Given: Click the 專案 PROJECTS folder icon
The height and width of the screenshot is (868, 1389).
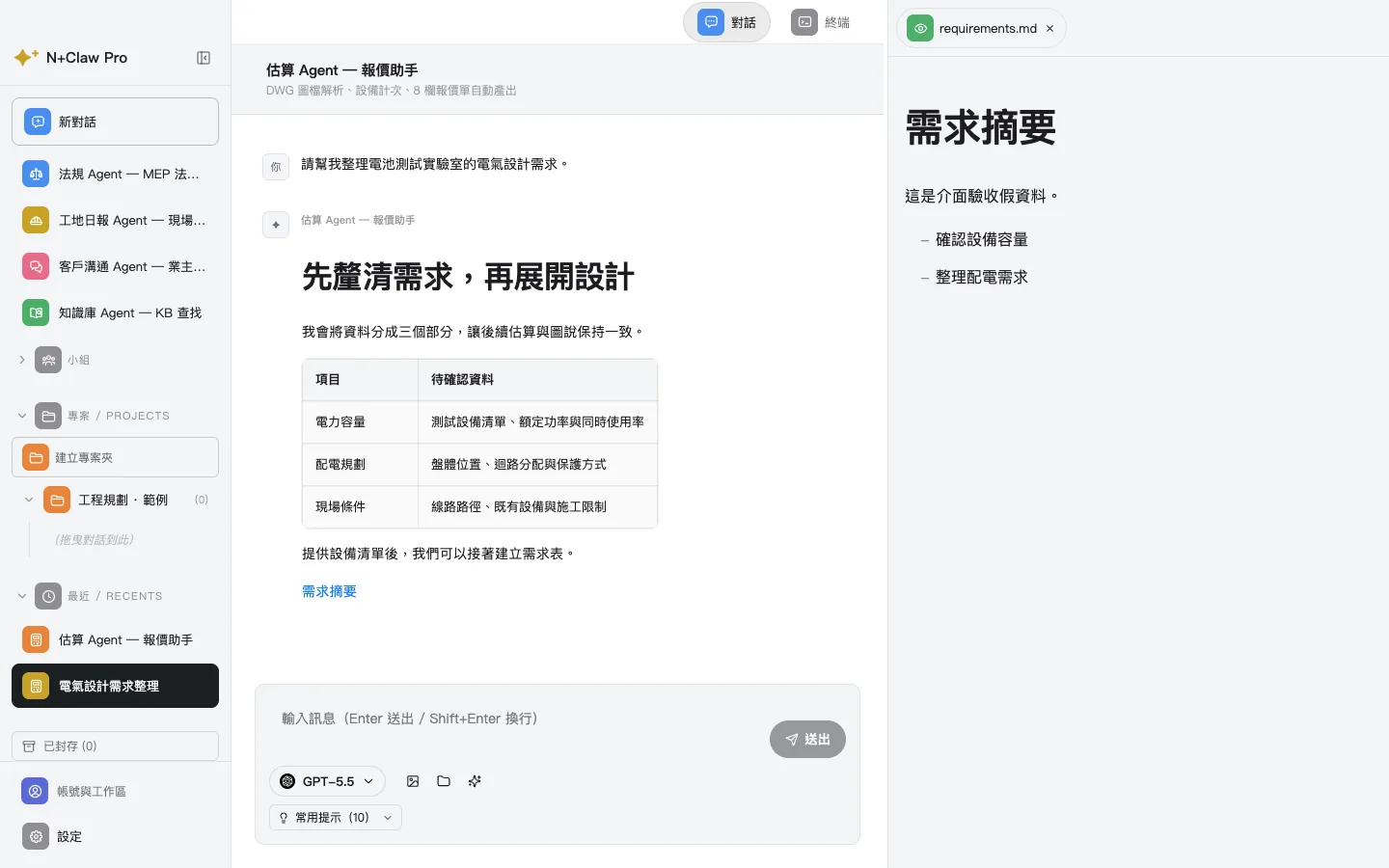Looking at the screenshot, I should pos(48,416).
